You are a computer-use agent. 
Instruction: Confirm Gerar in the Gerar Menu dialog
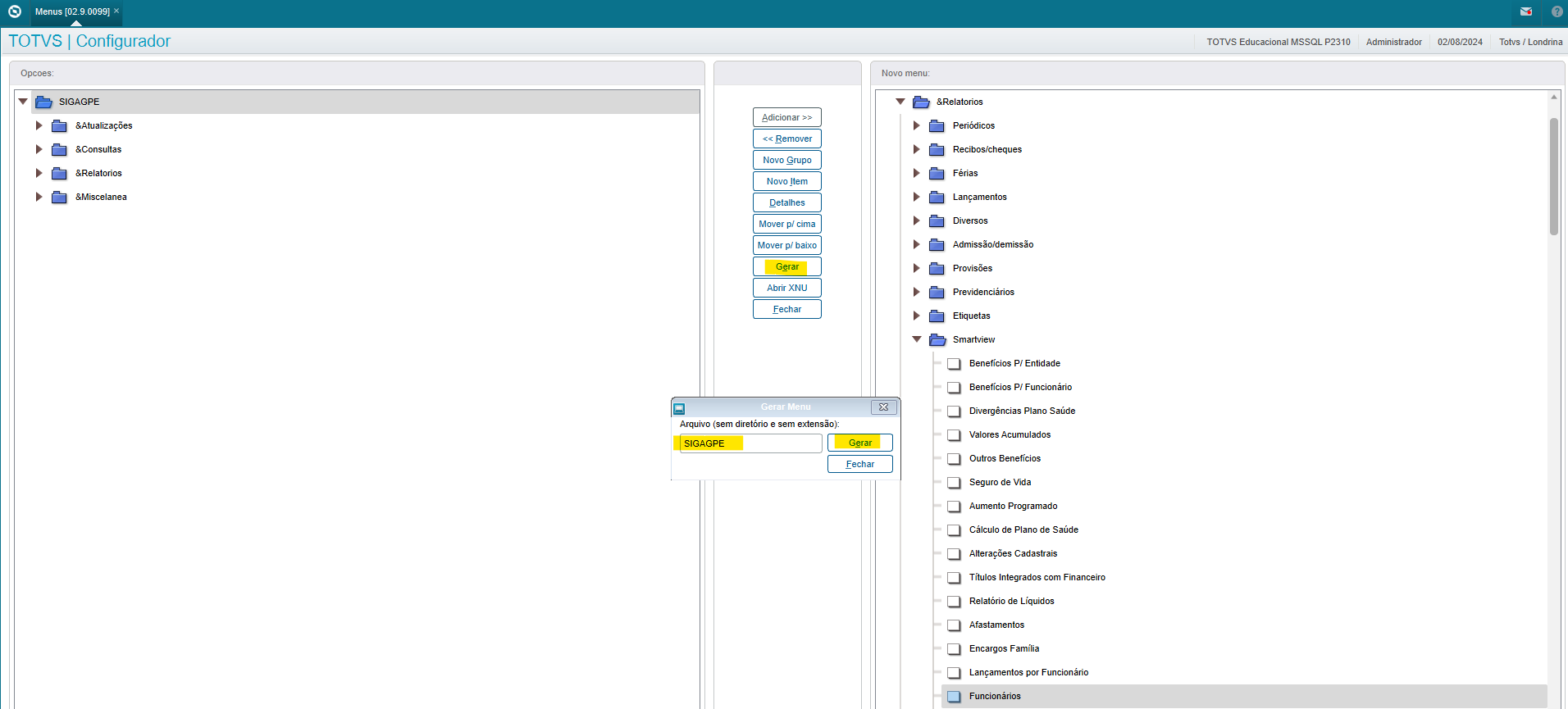tap(860, 443)
